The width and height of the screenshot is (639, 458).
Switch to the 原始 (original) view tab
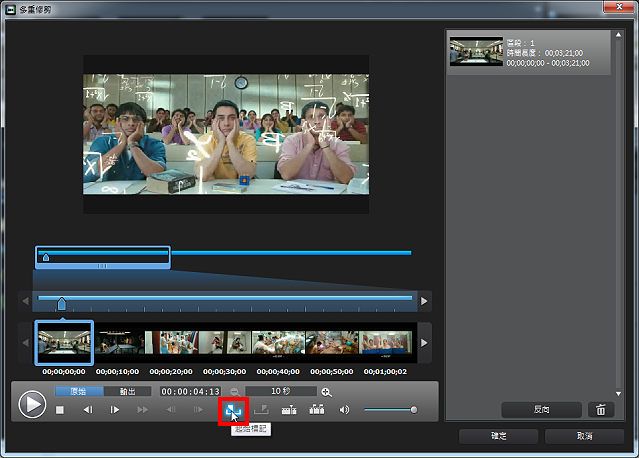pos(79,391)
